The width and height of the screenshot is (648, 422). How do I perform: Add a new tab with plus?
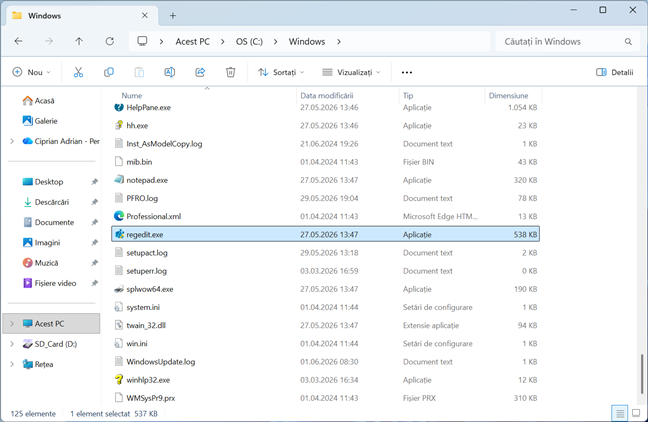click(173, 16)
